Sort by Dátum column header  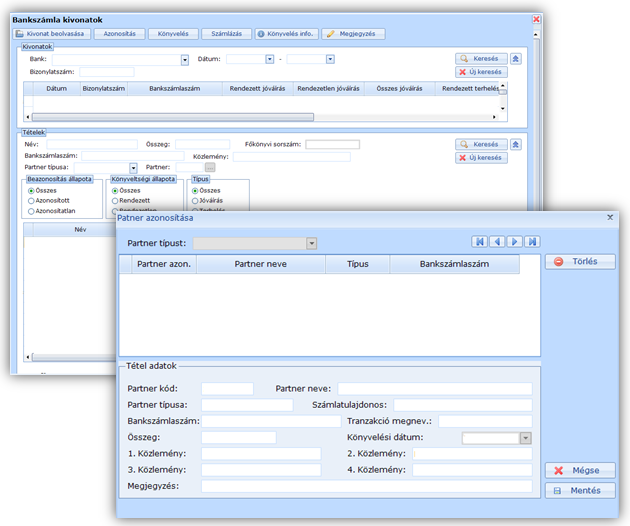click(57, 88)
